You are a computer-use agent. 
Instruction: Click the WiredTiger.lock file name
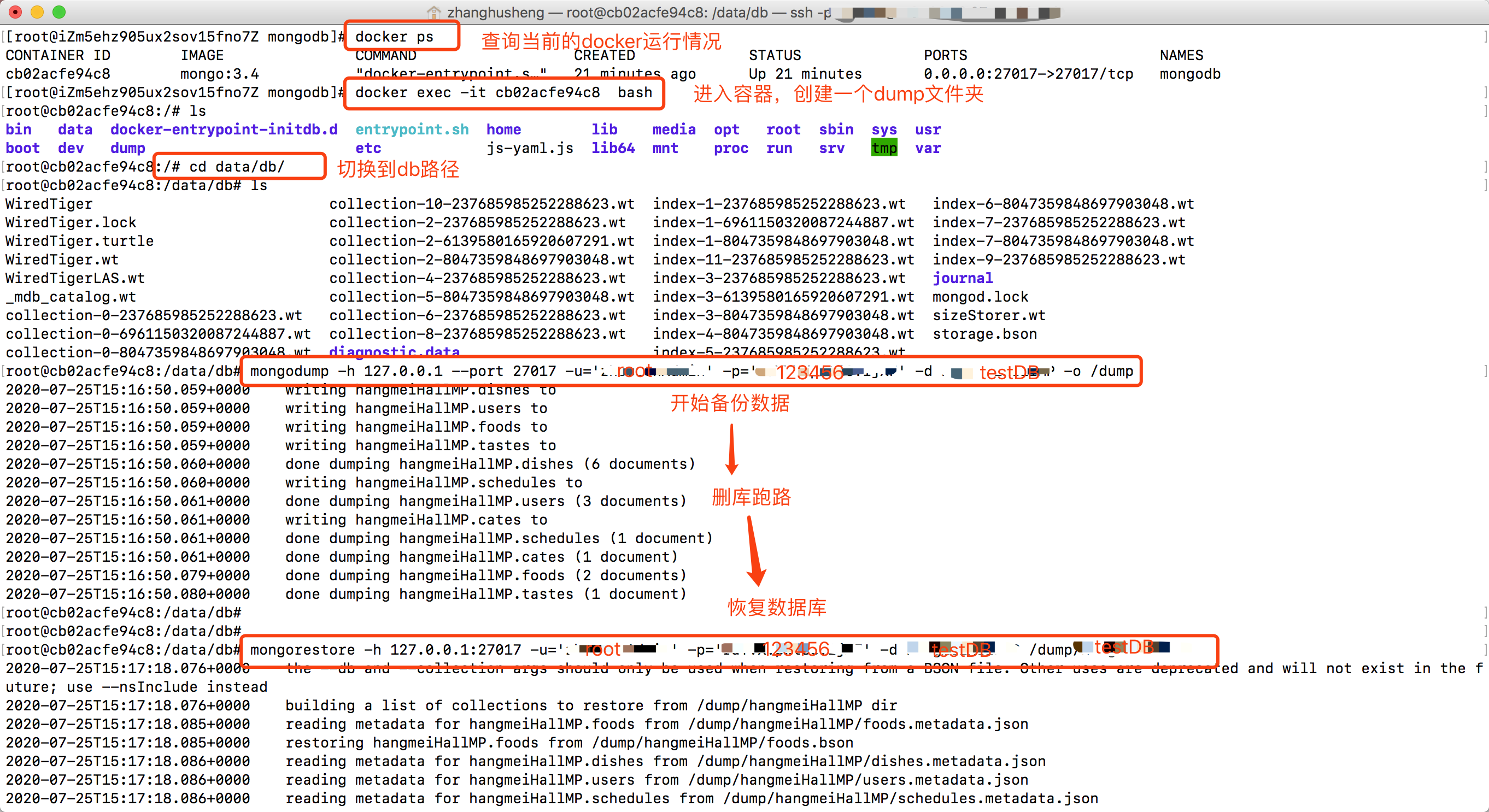[x=71, y=222]
